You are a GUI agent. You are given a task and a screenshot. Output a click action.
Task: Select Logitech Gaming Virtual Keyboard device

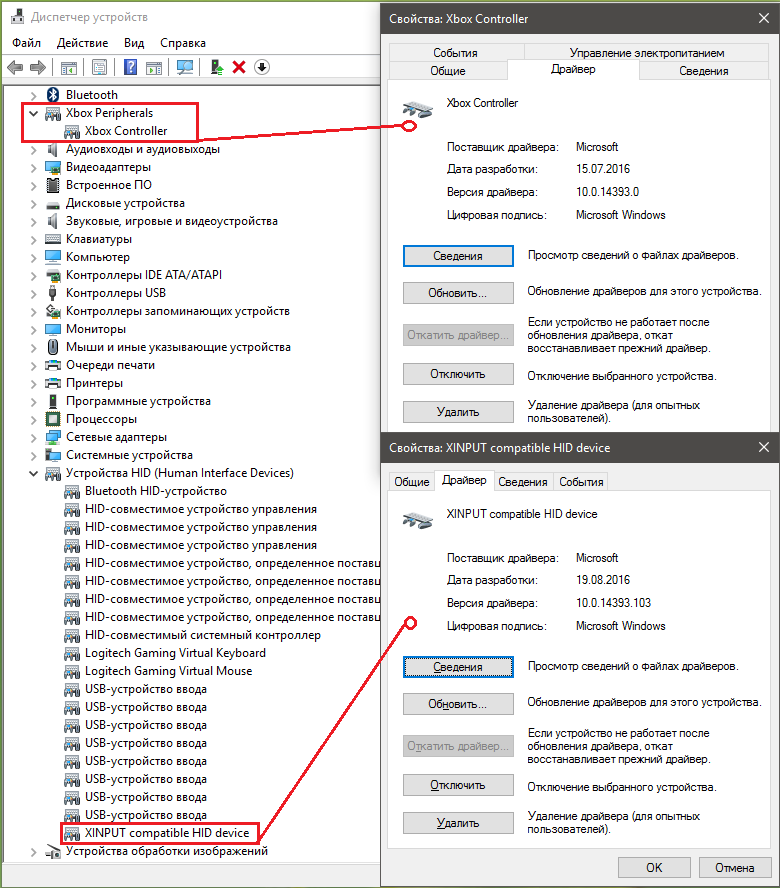pos(175,653)
